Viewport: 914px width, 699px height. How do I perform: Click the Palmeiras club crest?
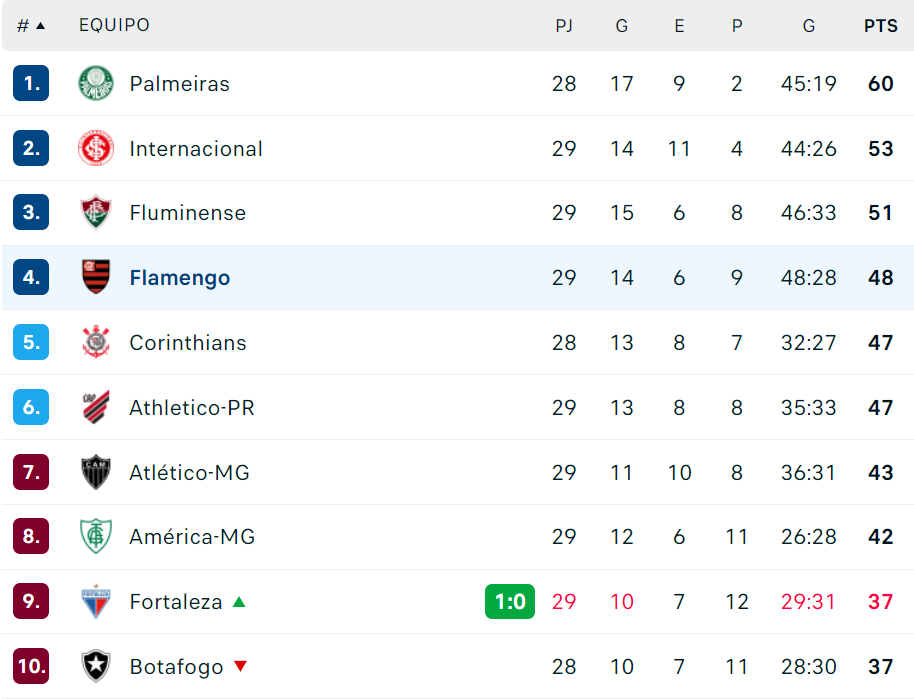(x=96, y=83)
